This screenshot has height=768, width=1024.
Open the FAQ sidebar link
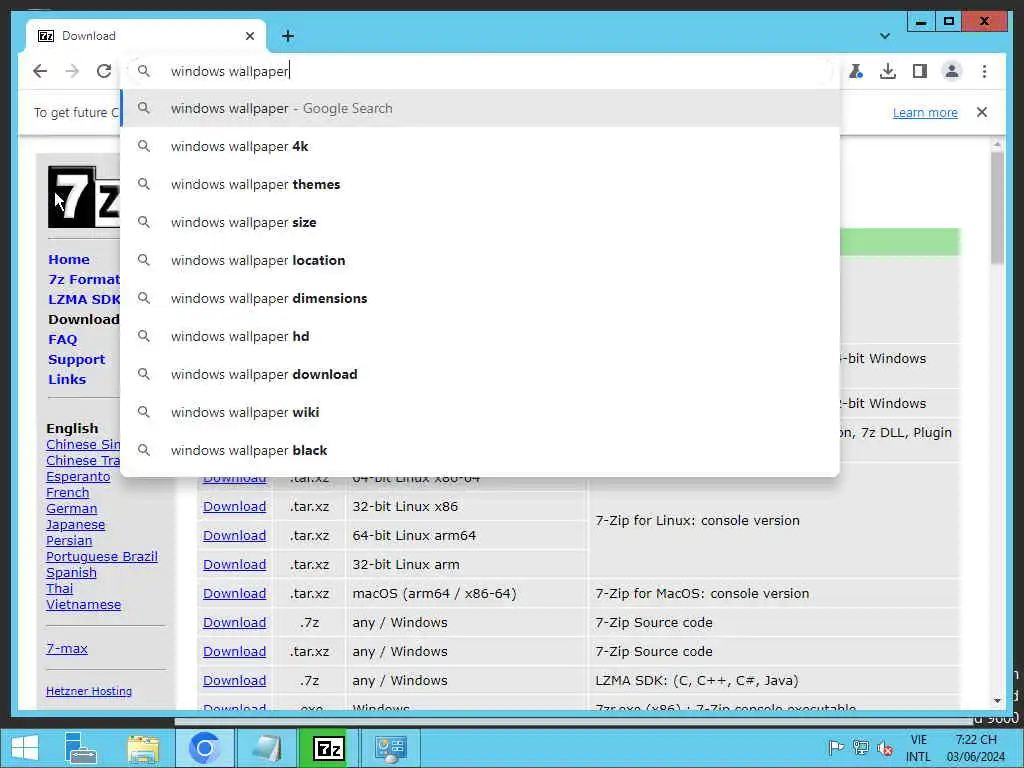(x=63, y=340)
